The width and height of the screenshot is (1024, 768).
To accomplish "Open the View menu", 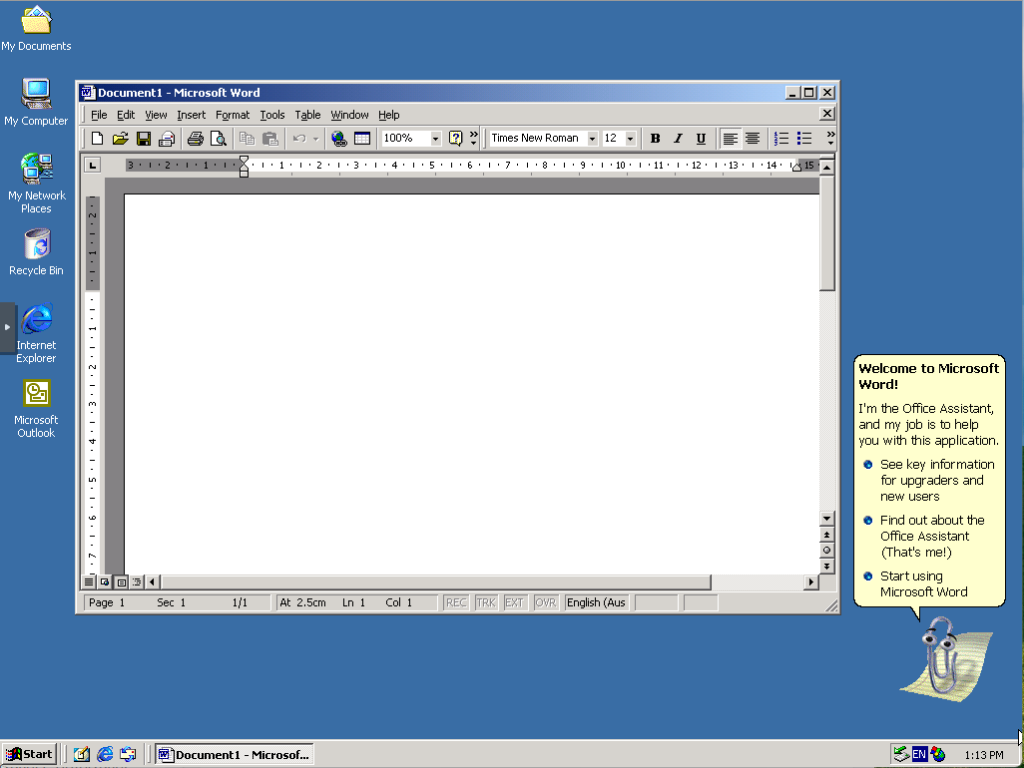I will coord(155,115).
